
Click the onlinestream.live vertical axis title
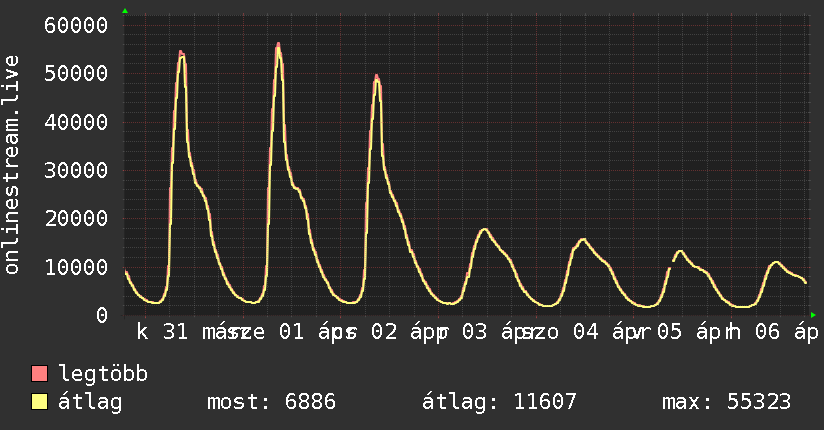pyautogui.click(x=11, y=165)
